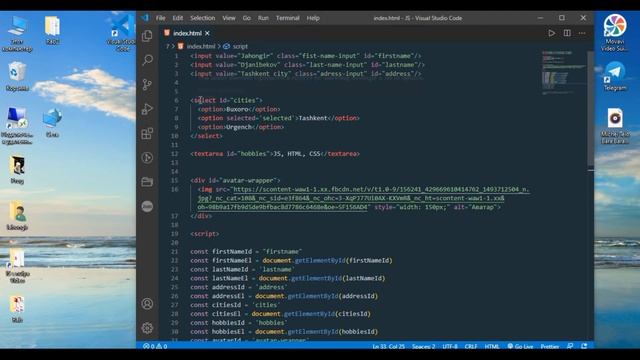Select the striped folder icon beside This PC

pos(52,30)
